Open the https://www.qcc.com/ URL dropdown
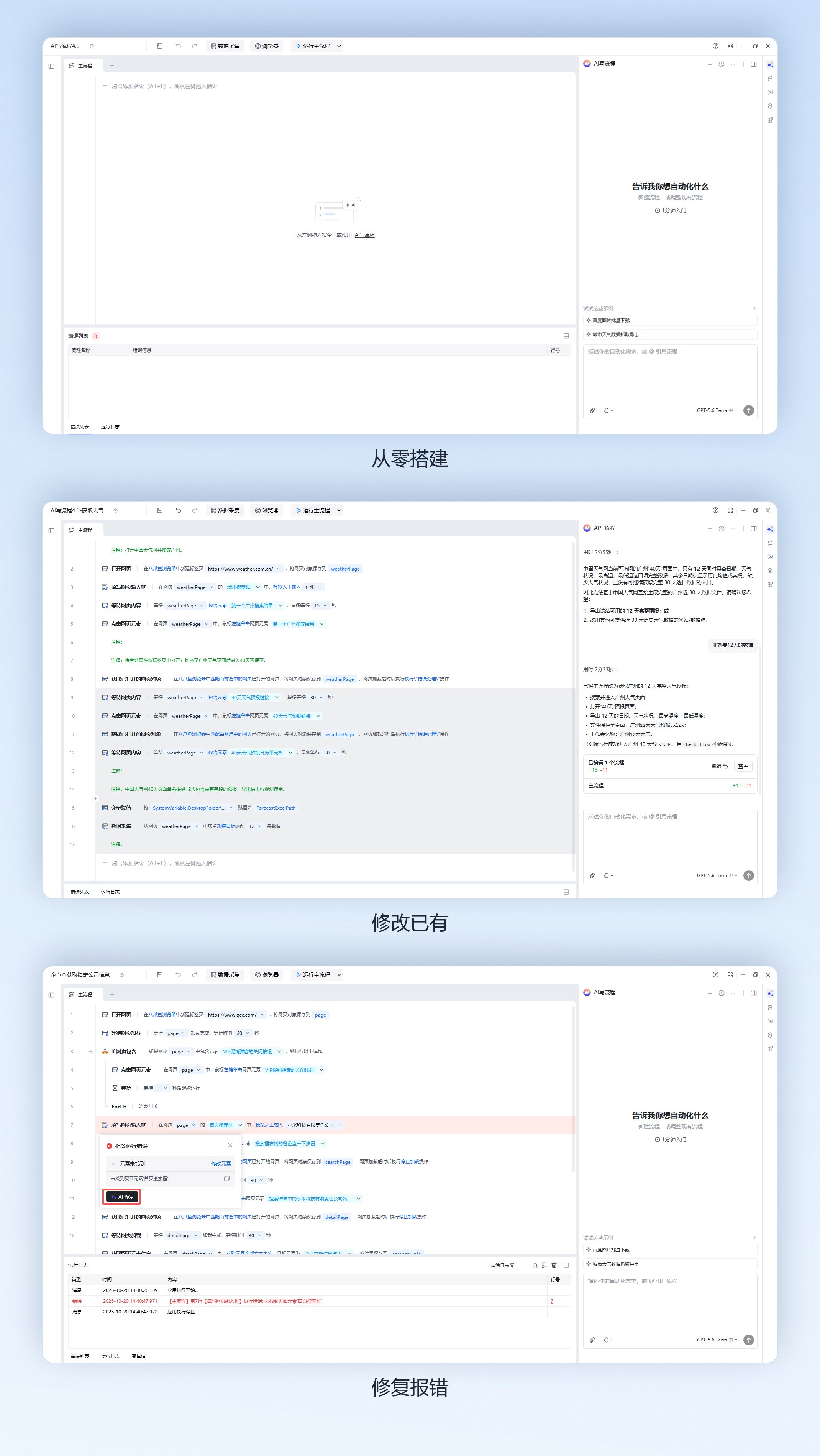 click(x=262, y=1015)
